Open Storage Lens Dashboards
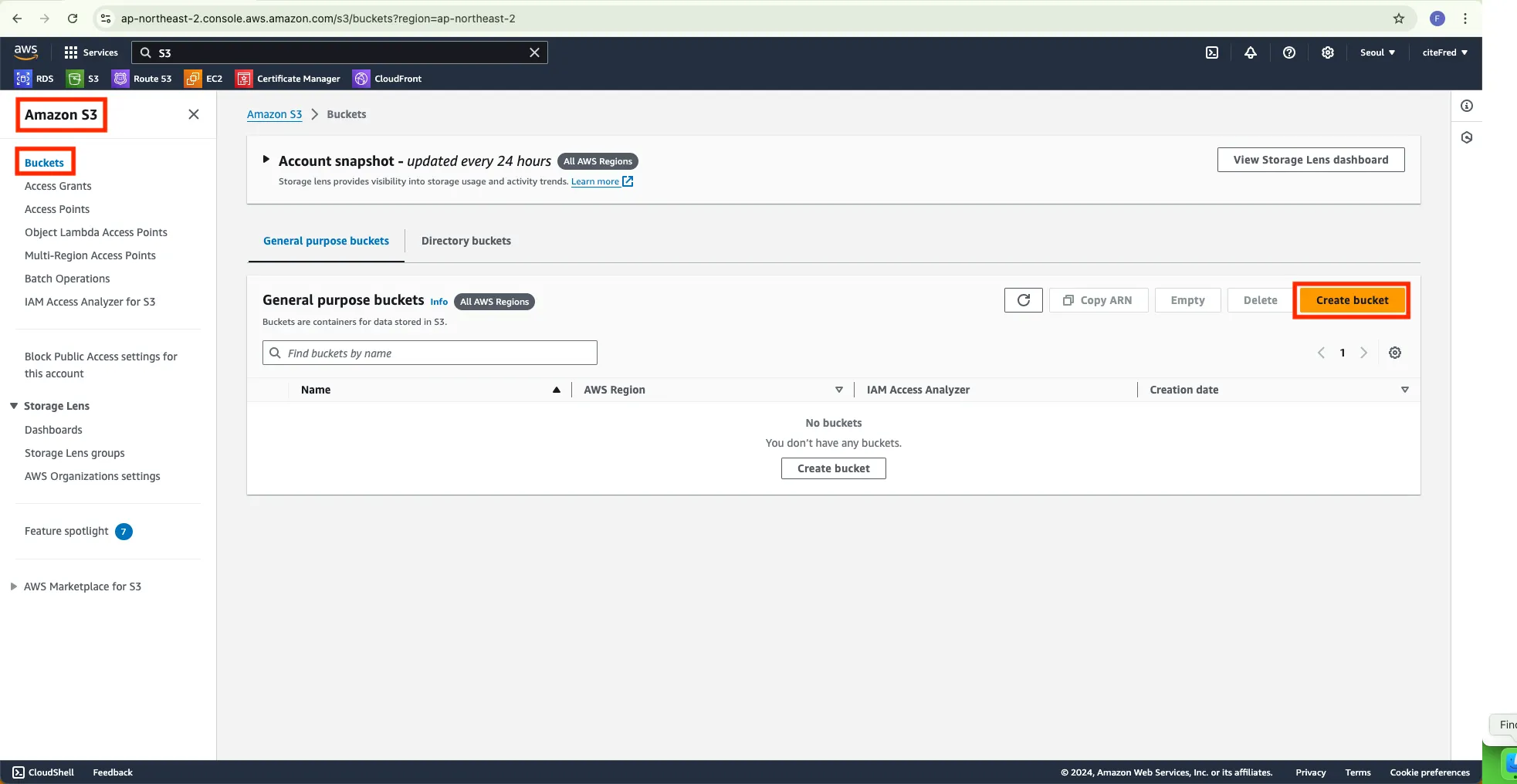 [53, 430]
